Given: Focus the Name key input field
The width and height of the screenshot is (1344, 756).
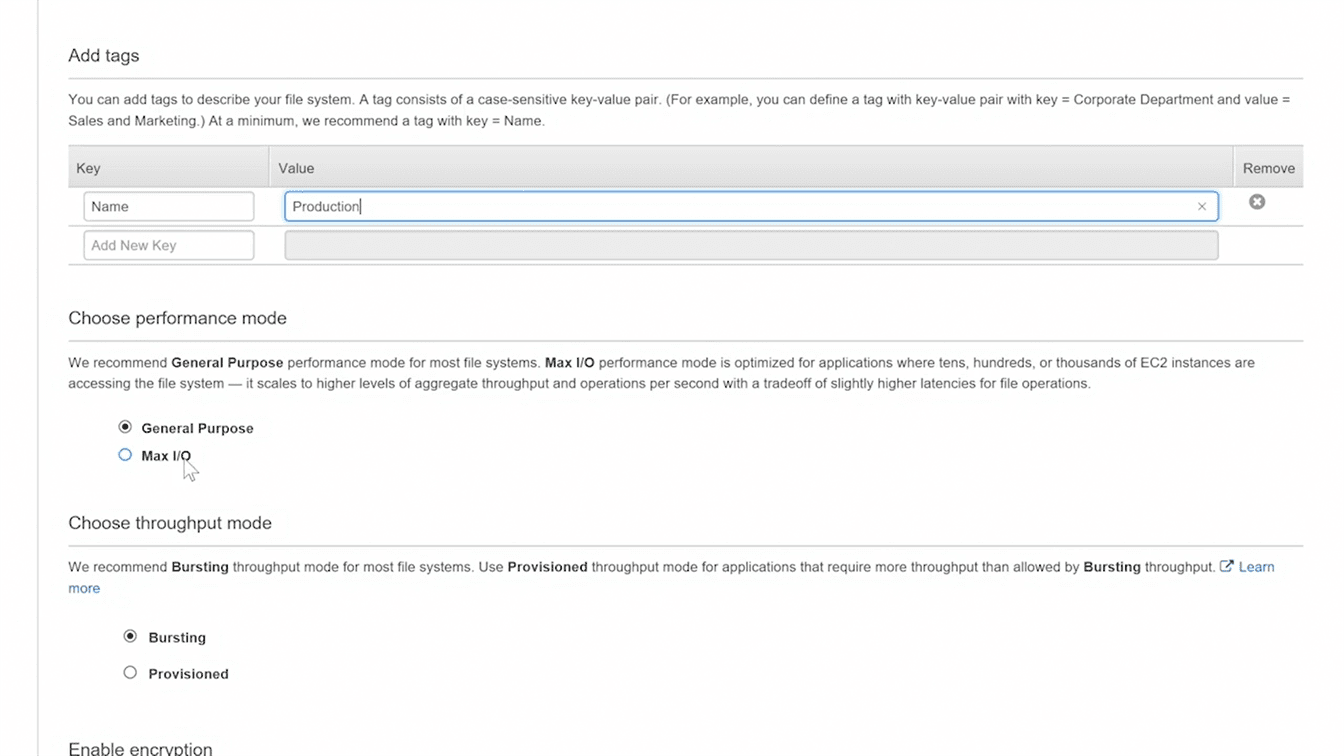Looking at the screenshot, I should pyautogui.click(x=168, y=207).
